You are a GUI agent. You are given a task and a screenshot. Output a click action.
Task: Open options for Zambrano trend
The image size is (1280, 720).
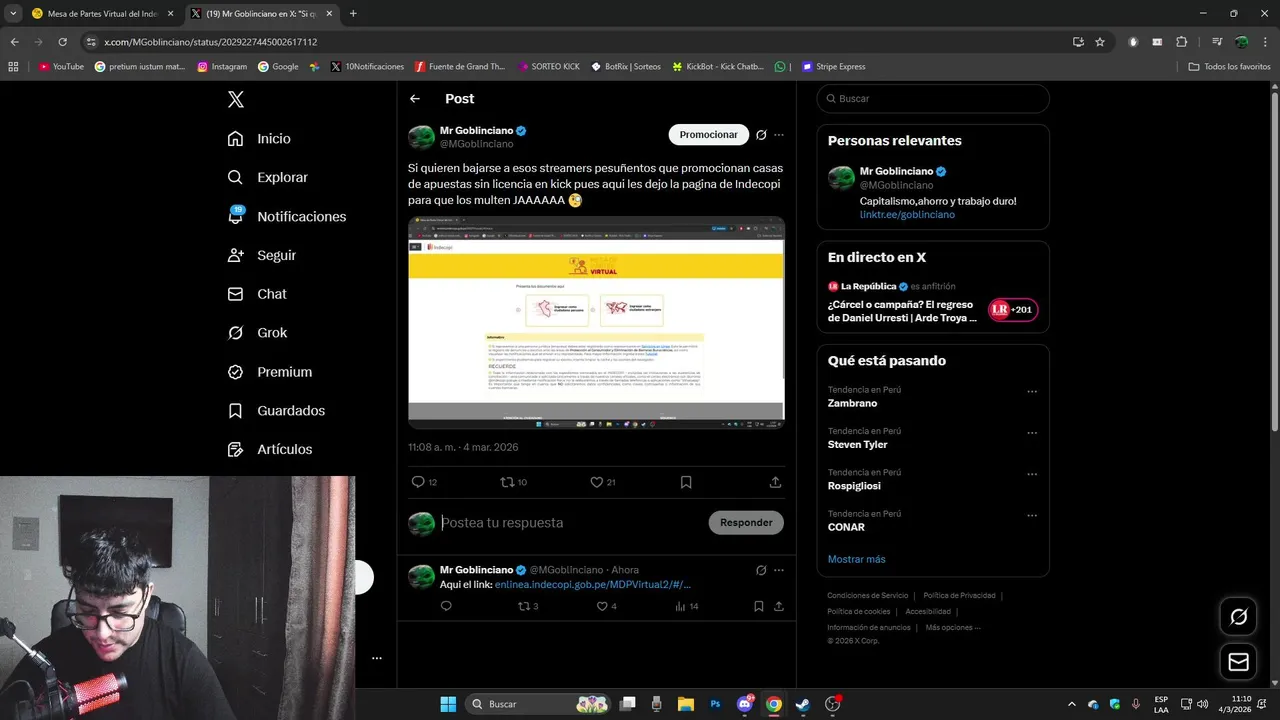coord(1032,392)
